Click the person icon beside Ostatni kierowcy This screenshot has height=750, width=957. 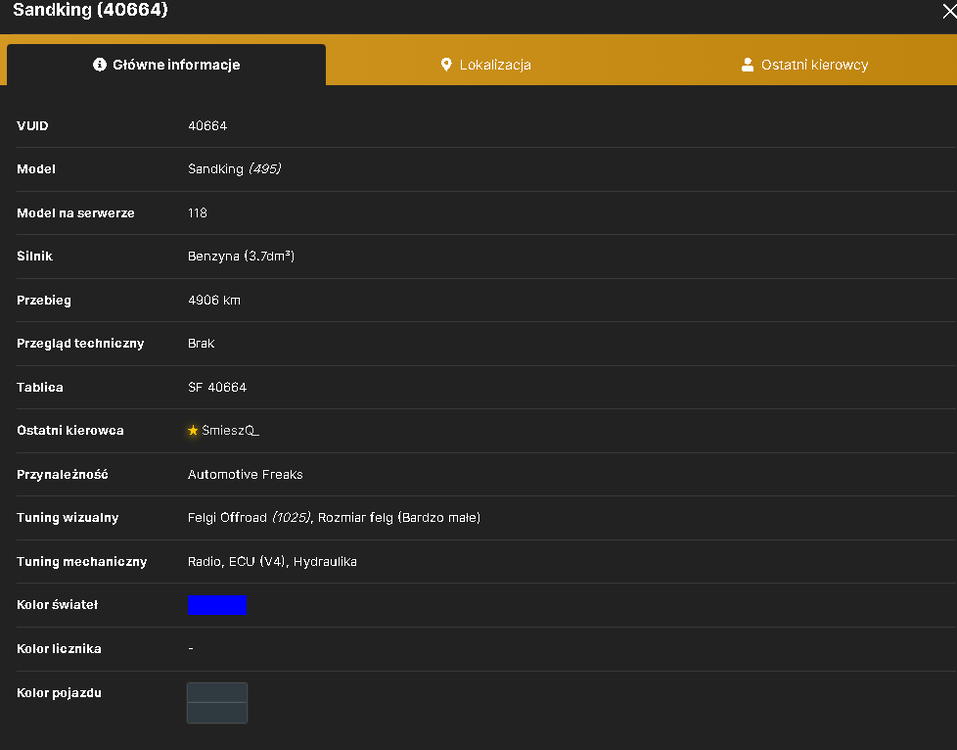point(747,65)
